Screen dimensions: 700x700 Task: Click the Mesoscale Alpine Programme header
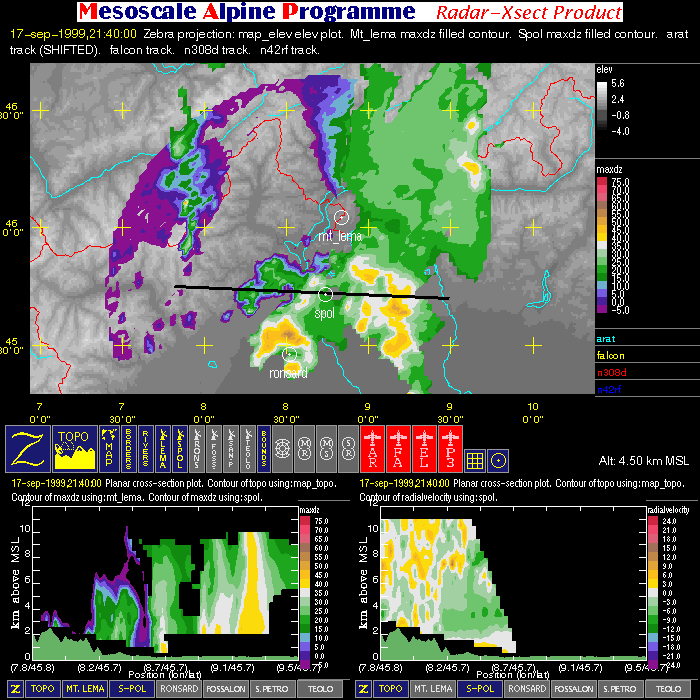point(247,12)
